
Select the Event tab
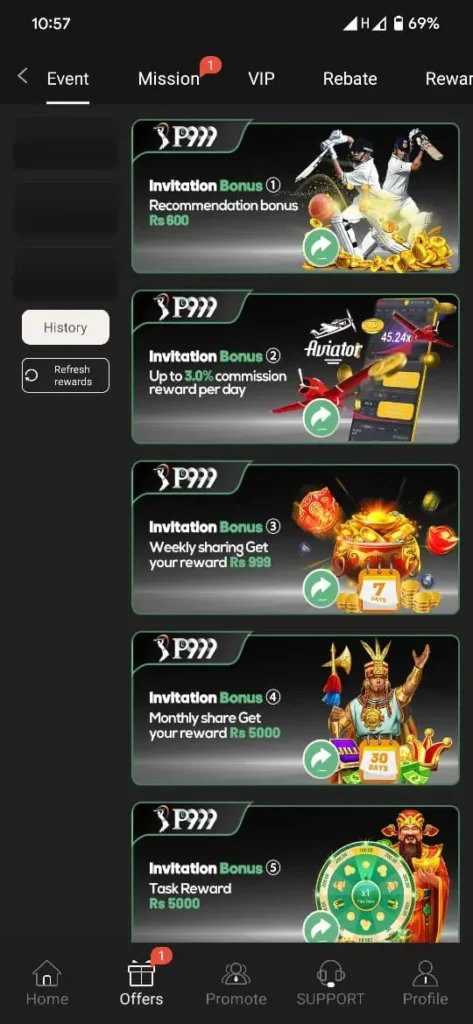68,79
